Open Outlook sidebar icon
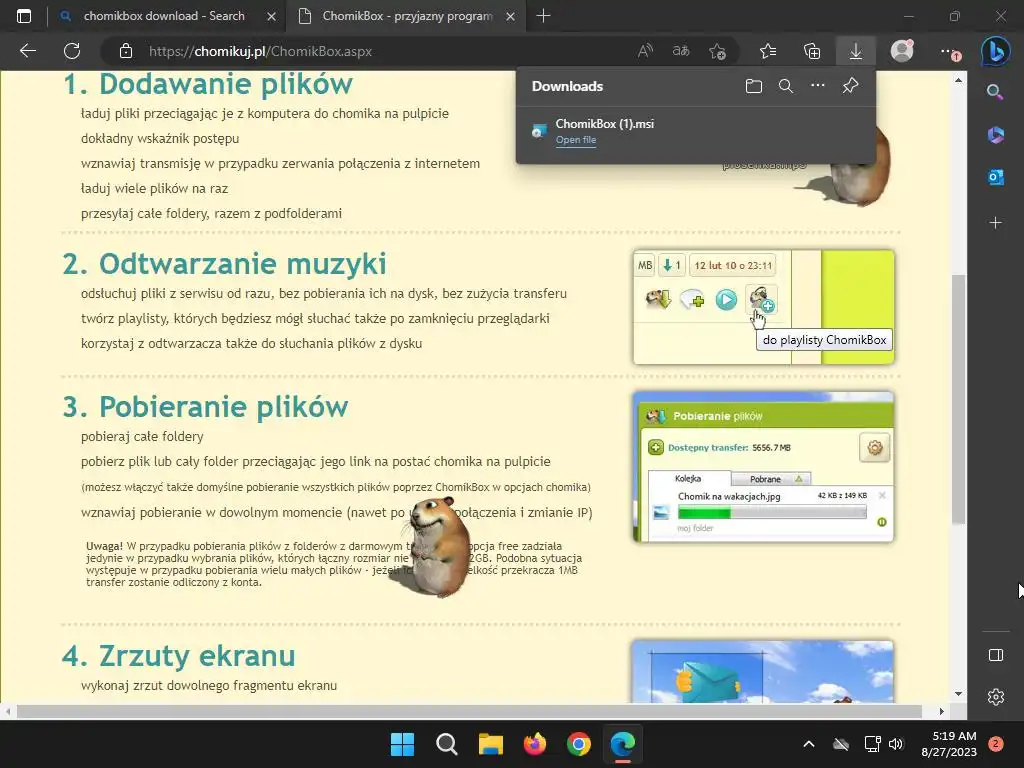The width and height of the screenshot is (1024, 768). tap(995, 177)
